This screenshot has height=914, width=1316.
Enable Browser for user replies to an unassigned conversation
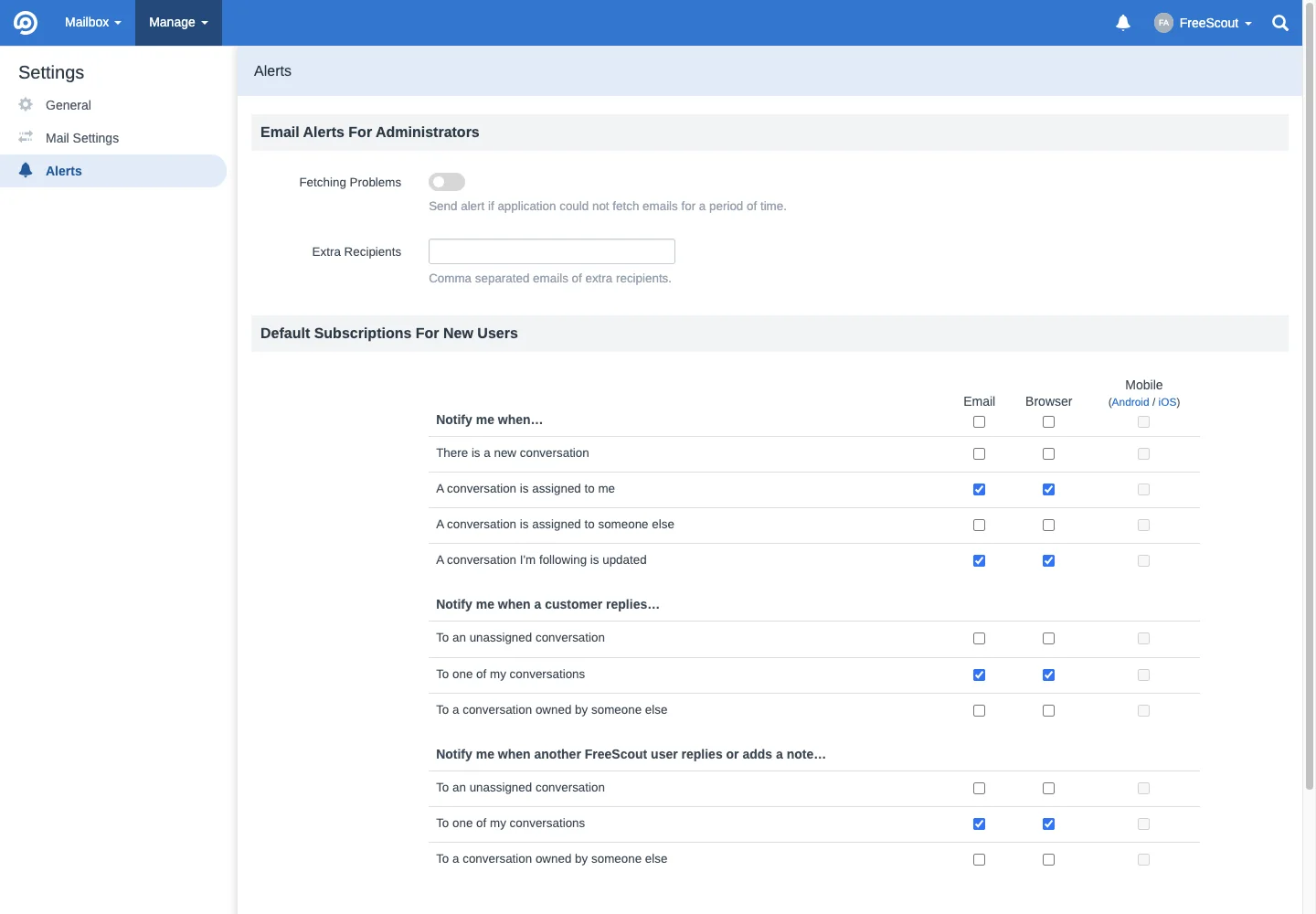(x=1048, y=789)
